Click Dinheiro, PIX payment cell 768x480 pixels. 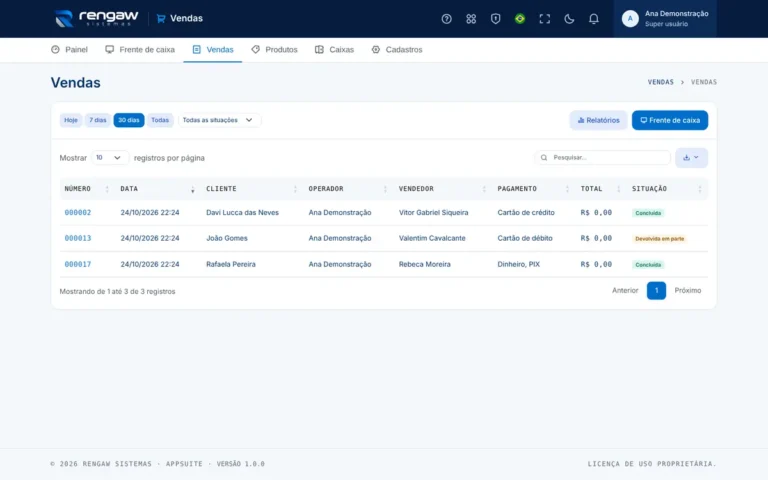519,264
